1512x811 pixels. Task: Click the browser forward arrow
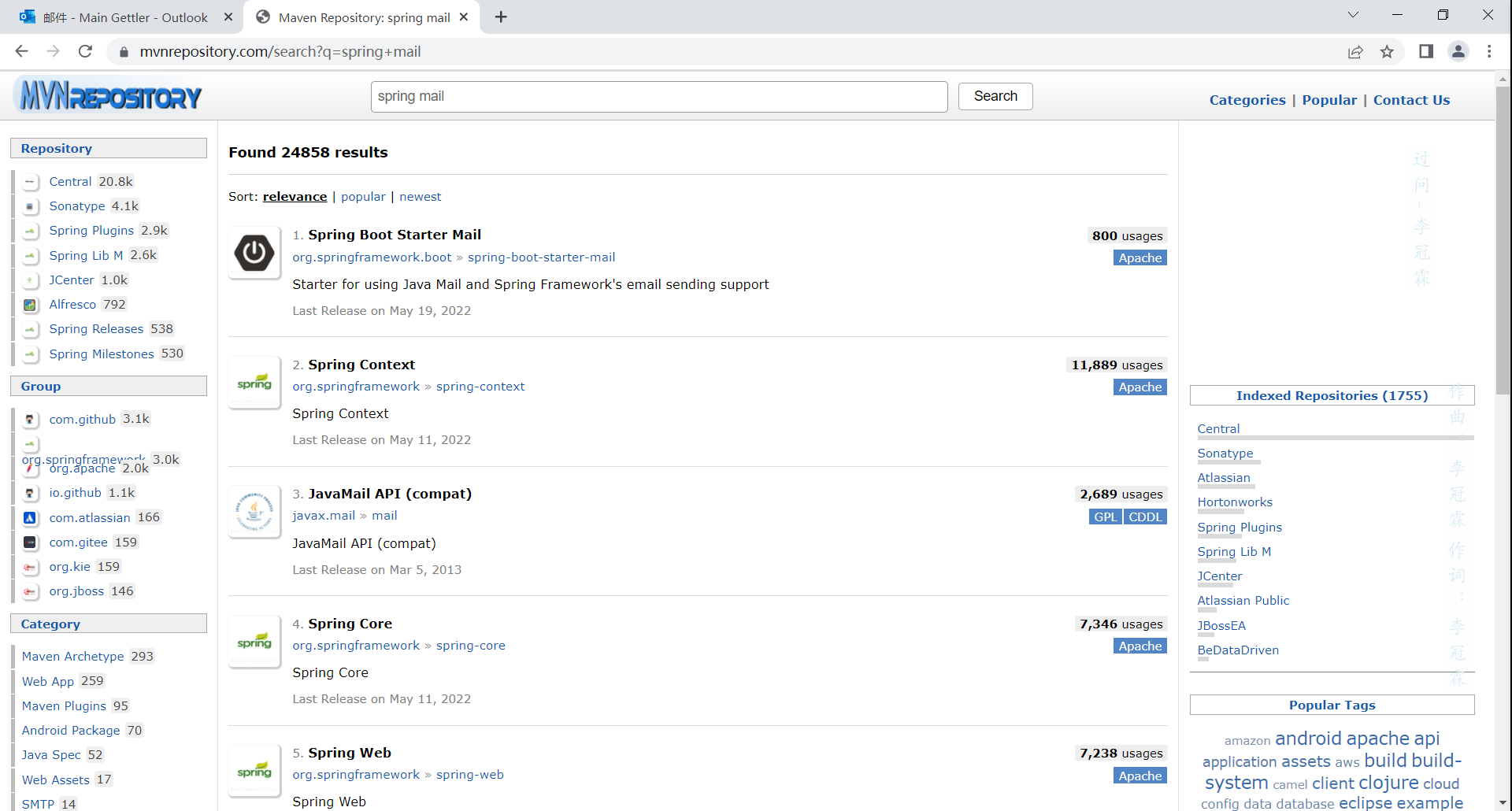[53, 51]
